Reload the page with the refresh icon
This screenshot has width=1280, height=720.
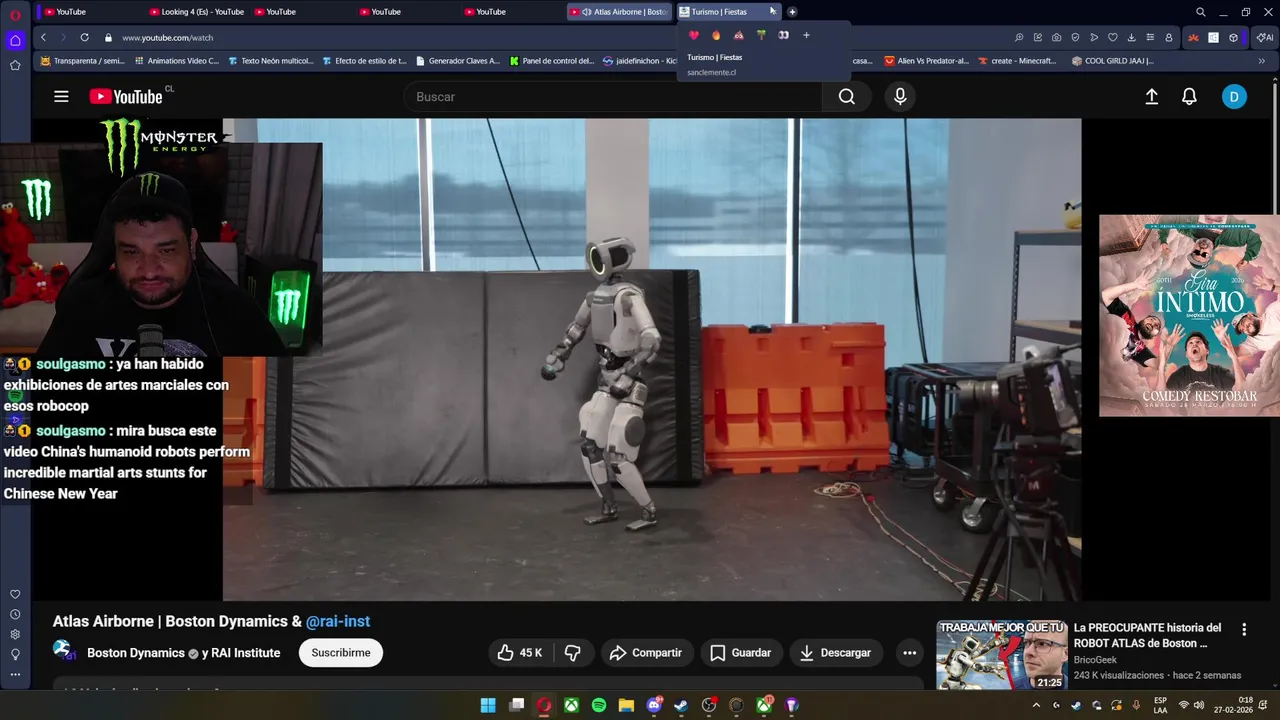[x=84, y=37]
